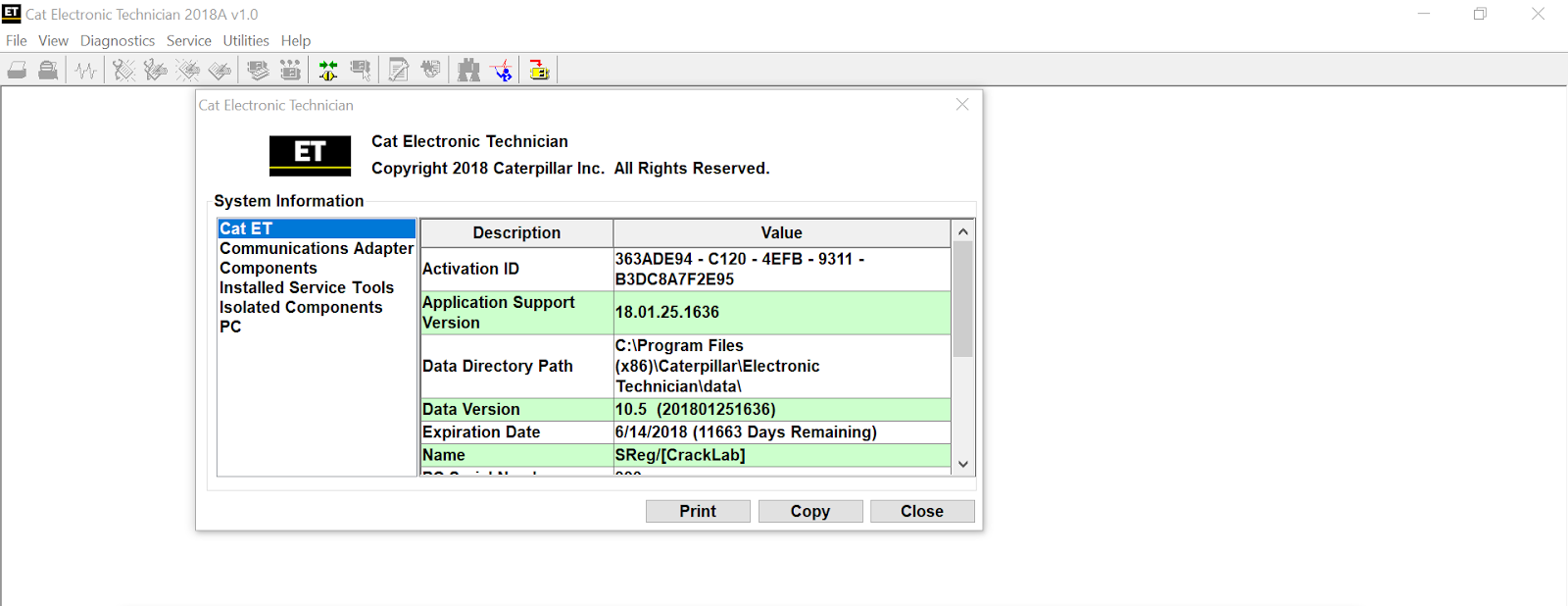Viewport: 1568px width, 606px height.
Task: Select Components in the list
Action: 317,268
